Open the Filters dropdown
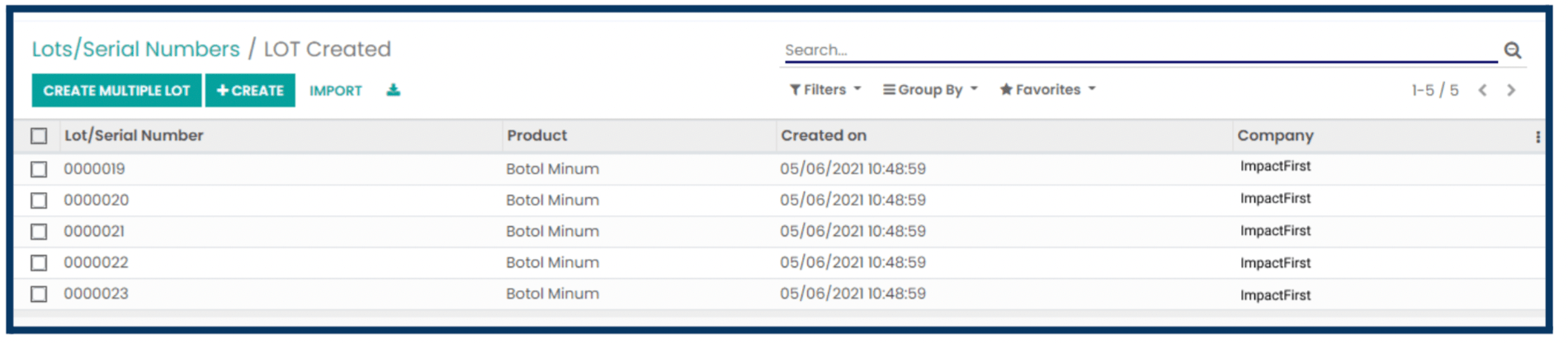Screen dimensions: 1568x343 click(x=825, y=89)
